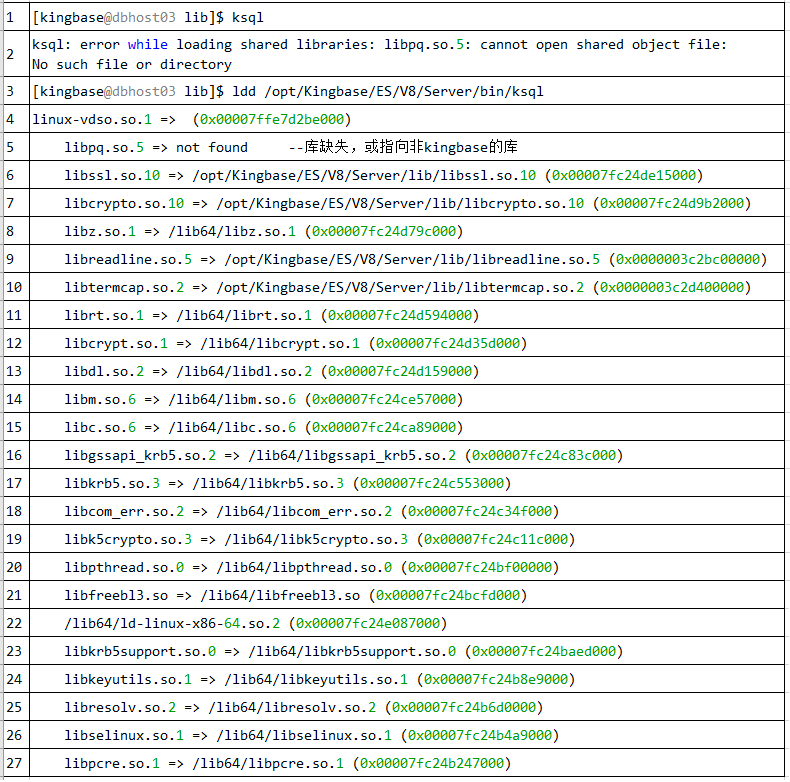Click the linux-vdso.so.1 line
The height and width of the screenshot is (782, 790).
click(x=191, y=119)
